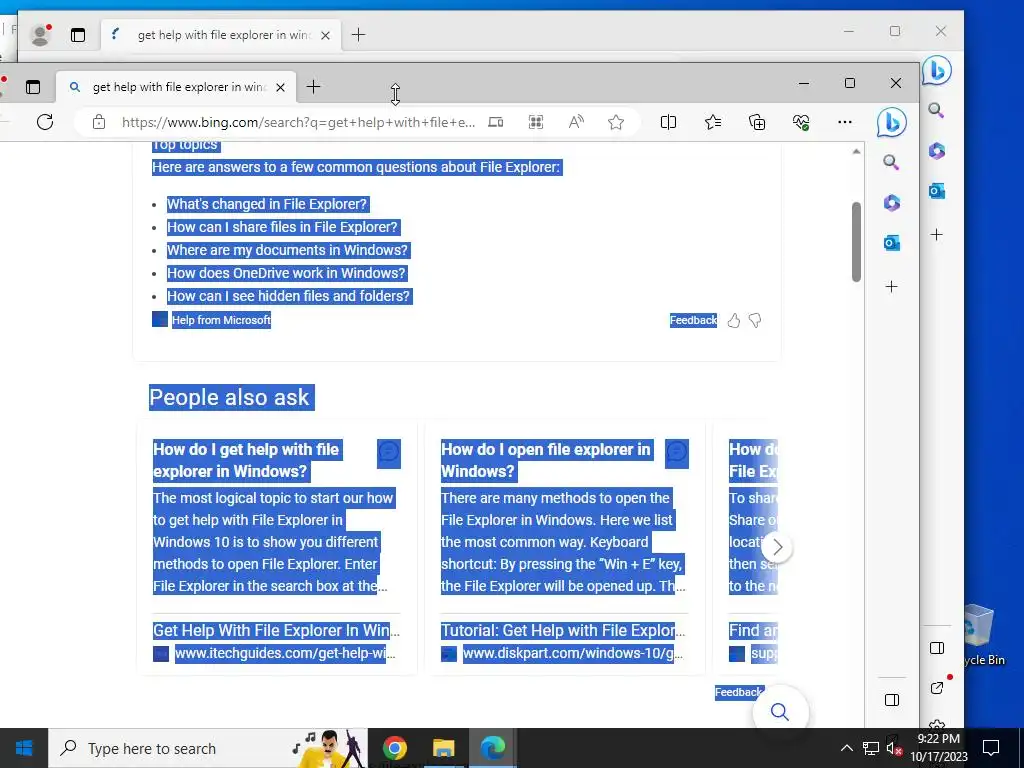This screenshot has height=768, width=1024.
Task: Open Google Chrome from the taskbar
Action: [394, 748]
